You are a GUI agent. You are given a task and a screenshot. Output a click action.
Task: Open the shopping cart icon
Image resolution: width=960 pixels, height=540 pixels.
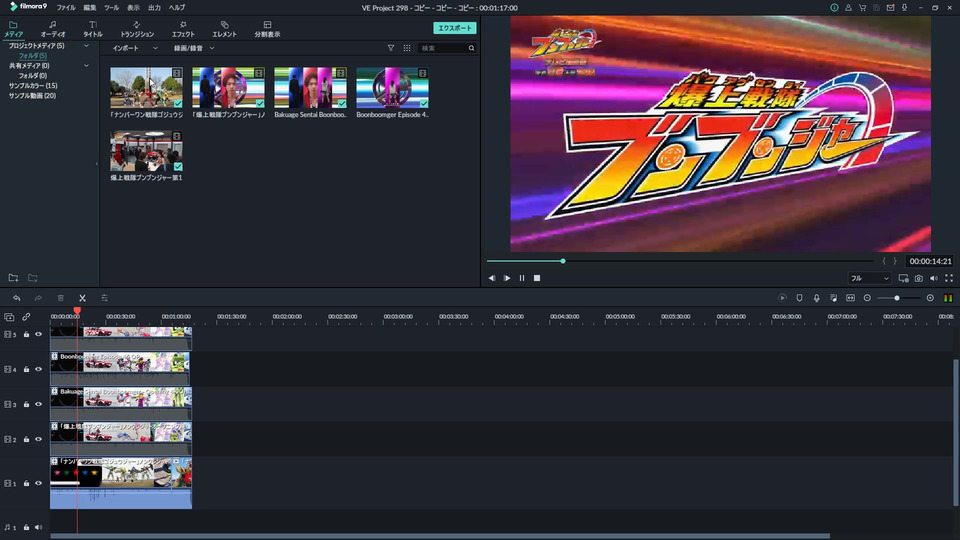[862, 8]
